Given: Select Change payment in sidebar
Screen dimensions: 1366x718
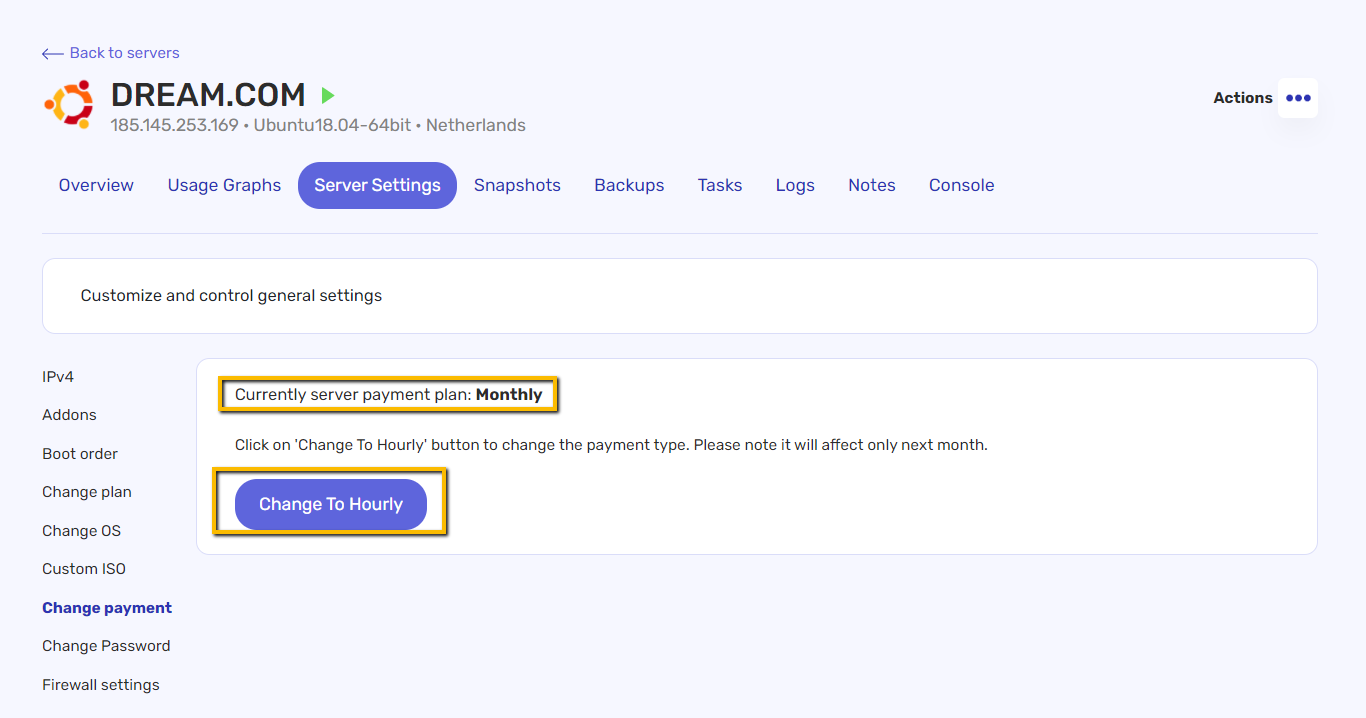Looking at the screenshot, I should click(x=107, y=608).
